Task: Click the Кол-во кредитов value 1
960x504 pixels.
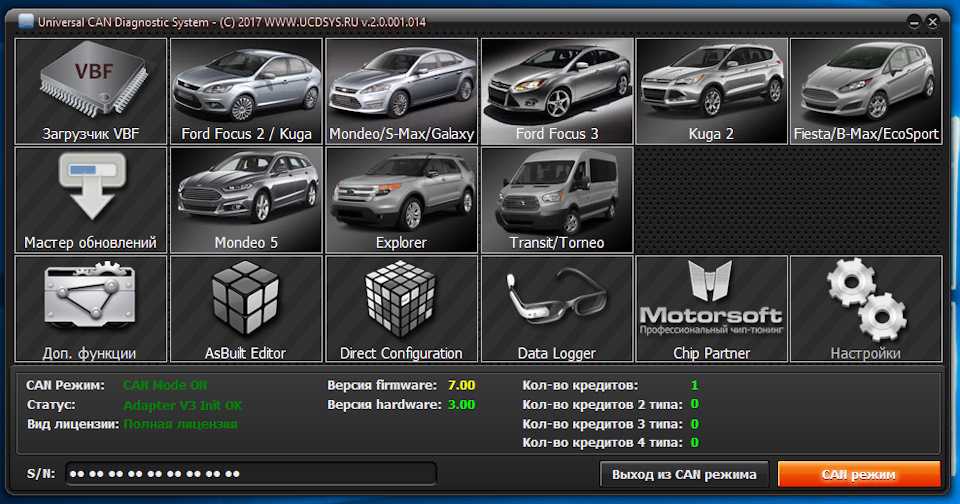Action: (x=694, y=385)
